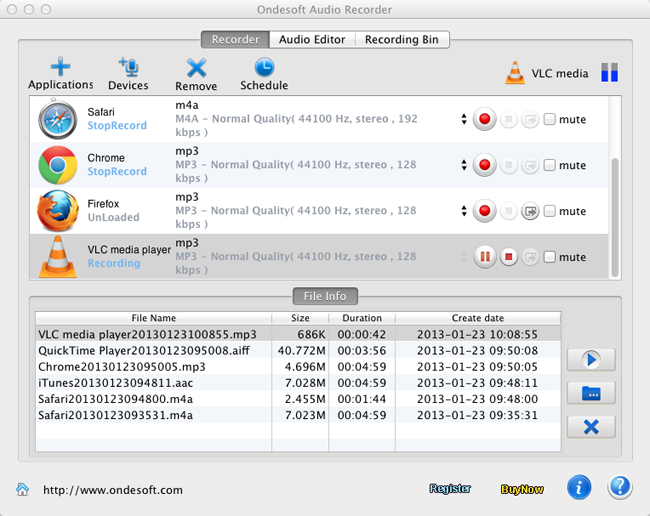Stop the VLC media player recording
650x516 pixels.
pos(509,257)
